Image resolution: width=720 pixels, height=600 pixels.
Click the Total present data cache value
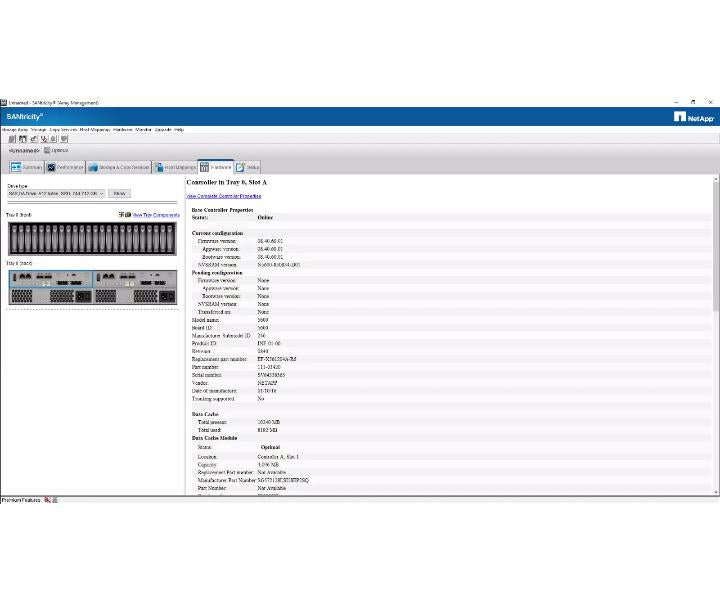[x=269, y=422]
